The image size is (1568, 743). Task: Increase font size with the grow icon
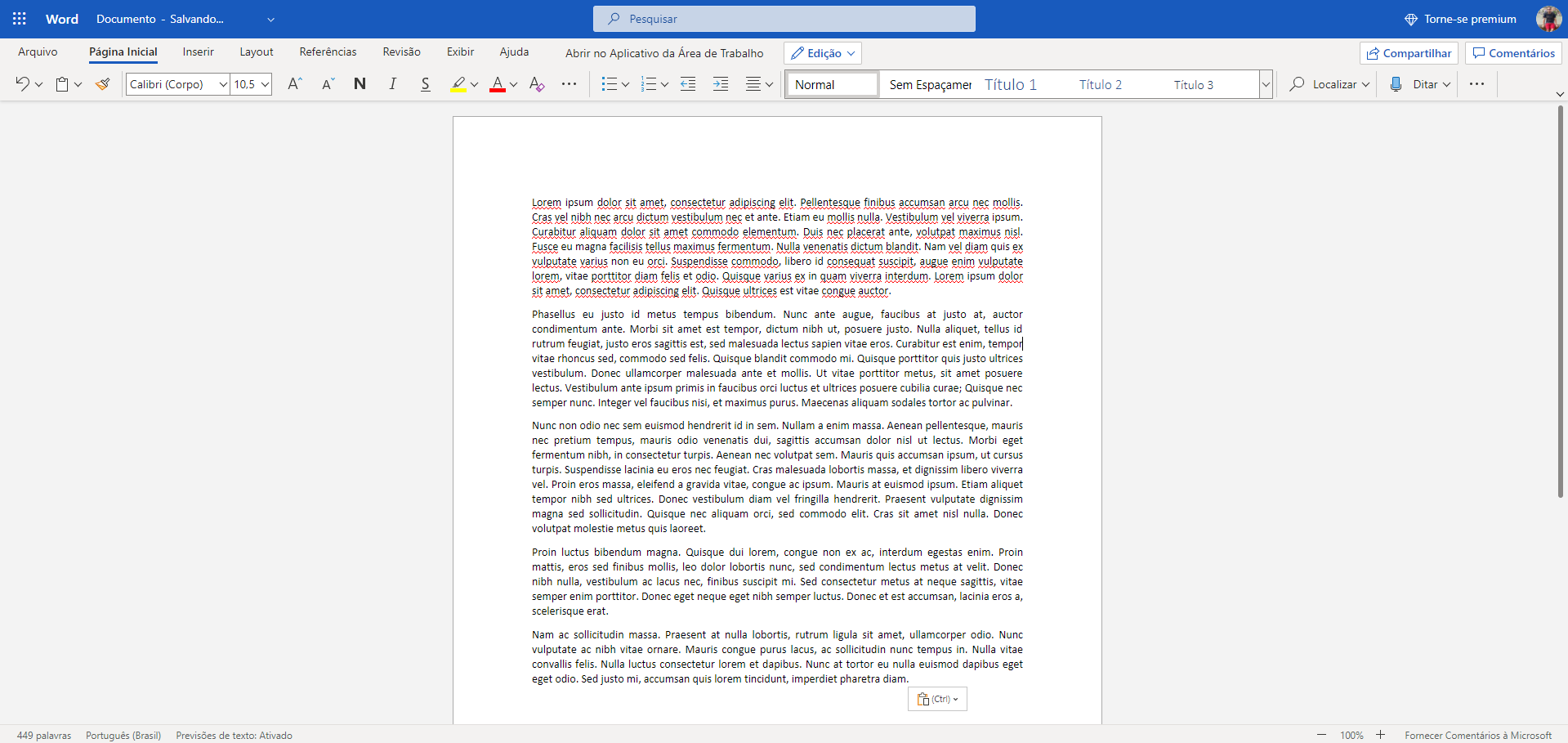click(x=295, y=83)
